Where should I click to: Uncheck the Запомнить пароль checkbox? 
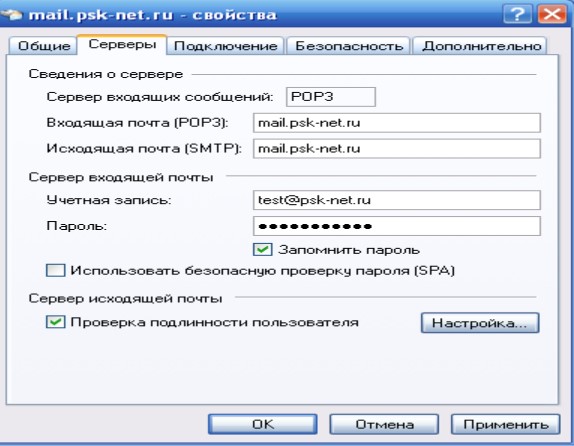coord(262,250)
